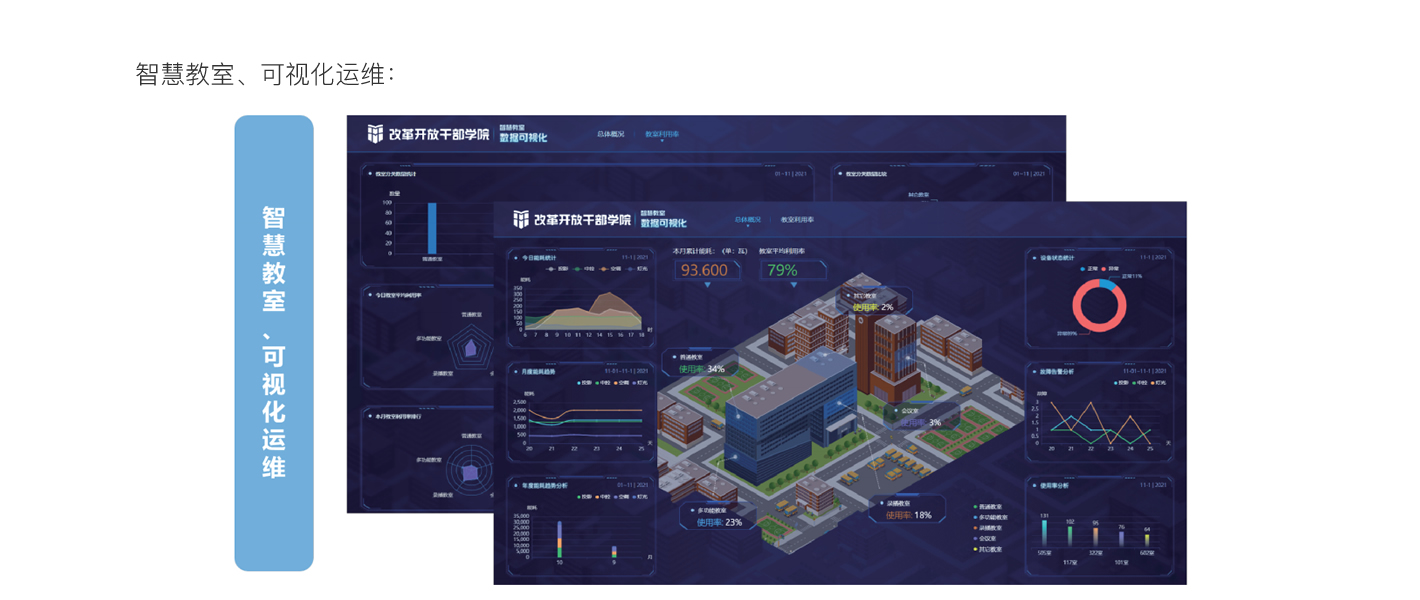Click the academy logo in back dashboard
This screenshot has width=1420, height=600.
(x=375, y=134)
